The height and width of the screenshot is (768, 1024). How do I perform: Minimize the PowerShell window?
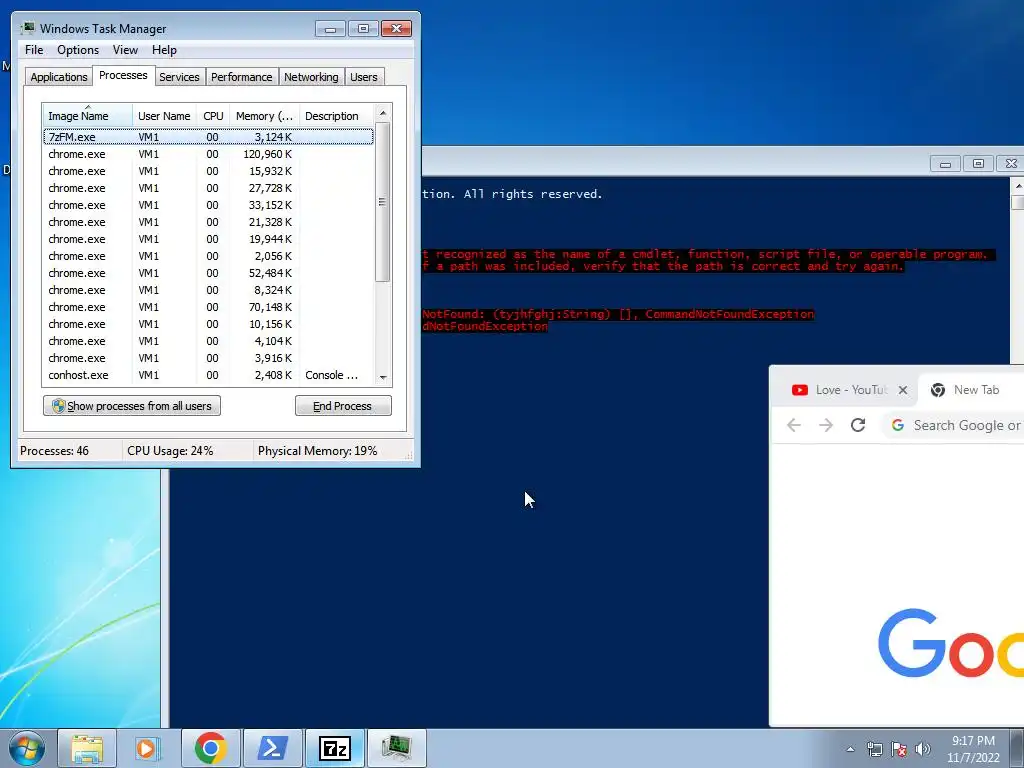tap(945, 164)
